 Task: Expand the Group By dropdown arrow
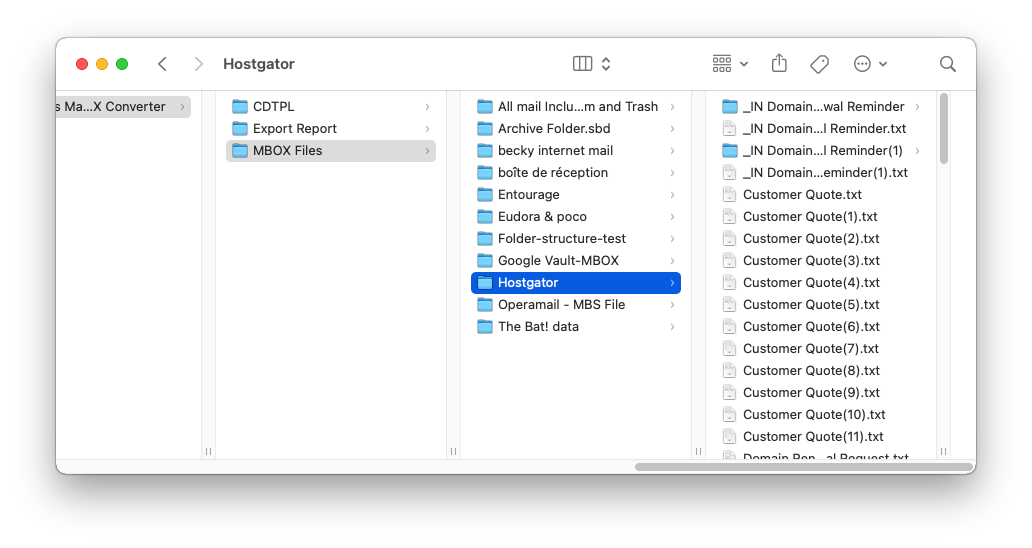(x=744, y=64)
